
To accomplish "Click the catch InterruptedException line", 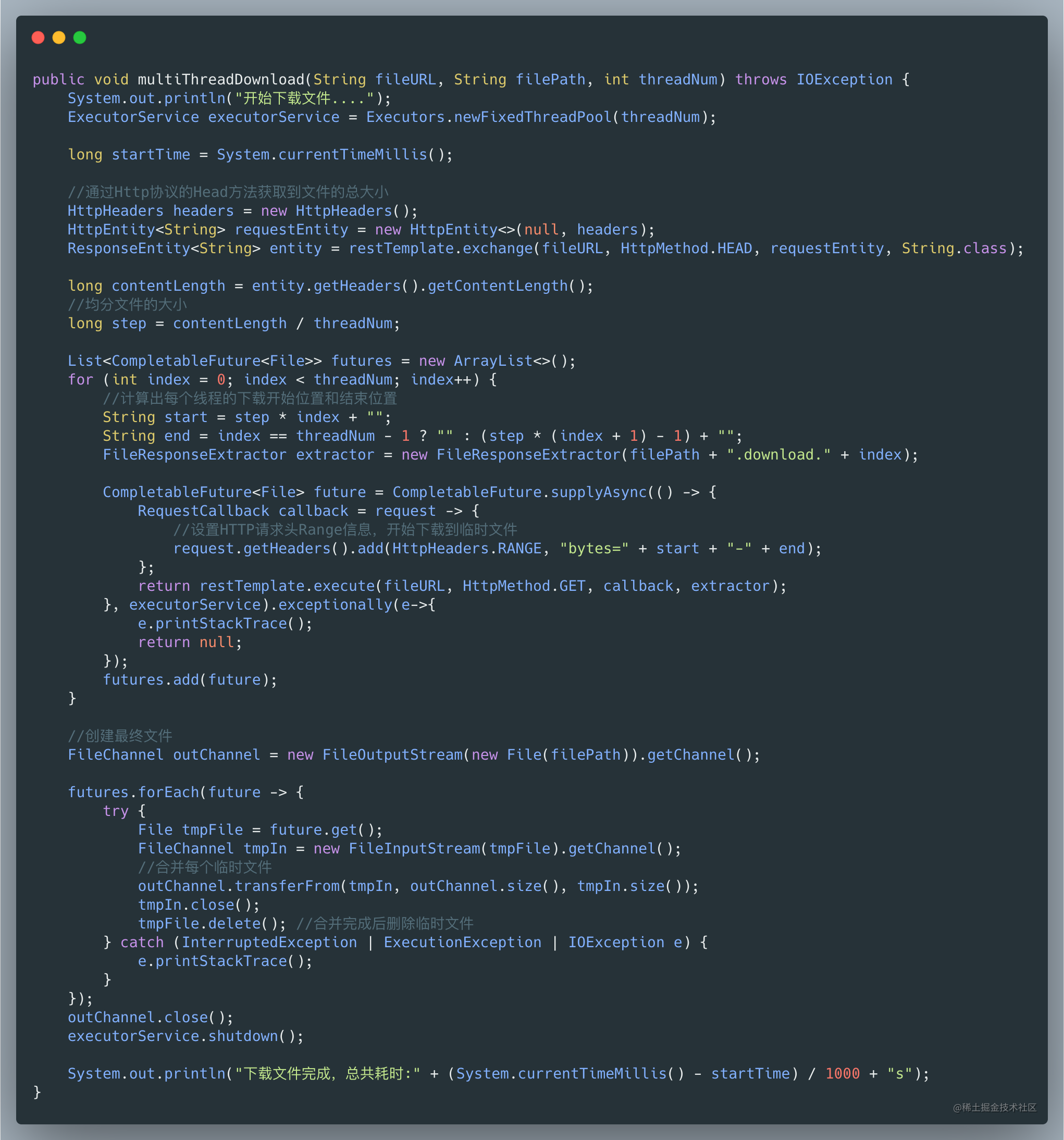I will coord(405,942).
